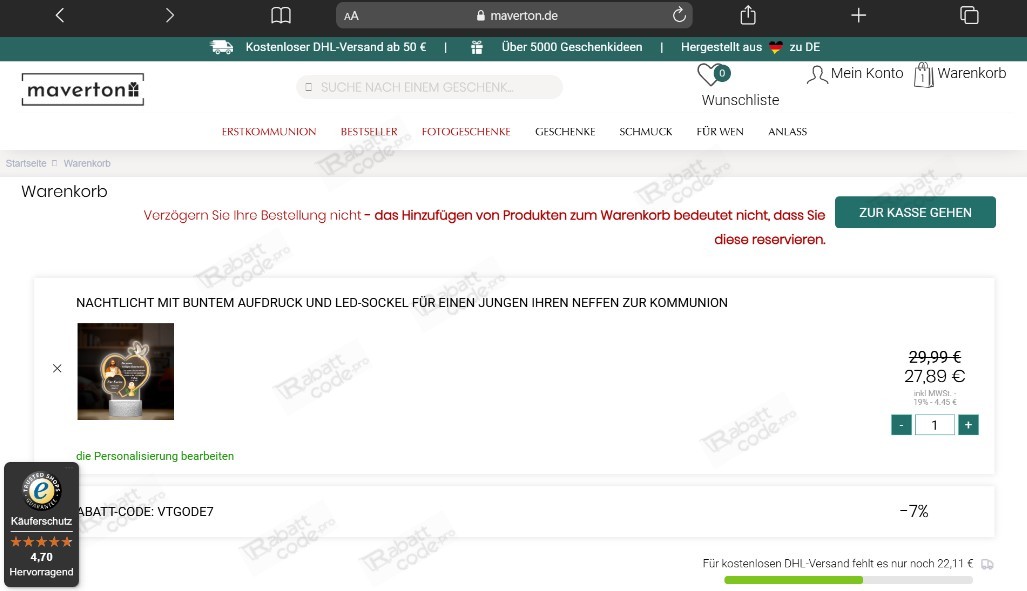Click the RABATT-CODE: VTGODE7 text
Screen dimensions: 1027x591
tap(145, 512)
